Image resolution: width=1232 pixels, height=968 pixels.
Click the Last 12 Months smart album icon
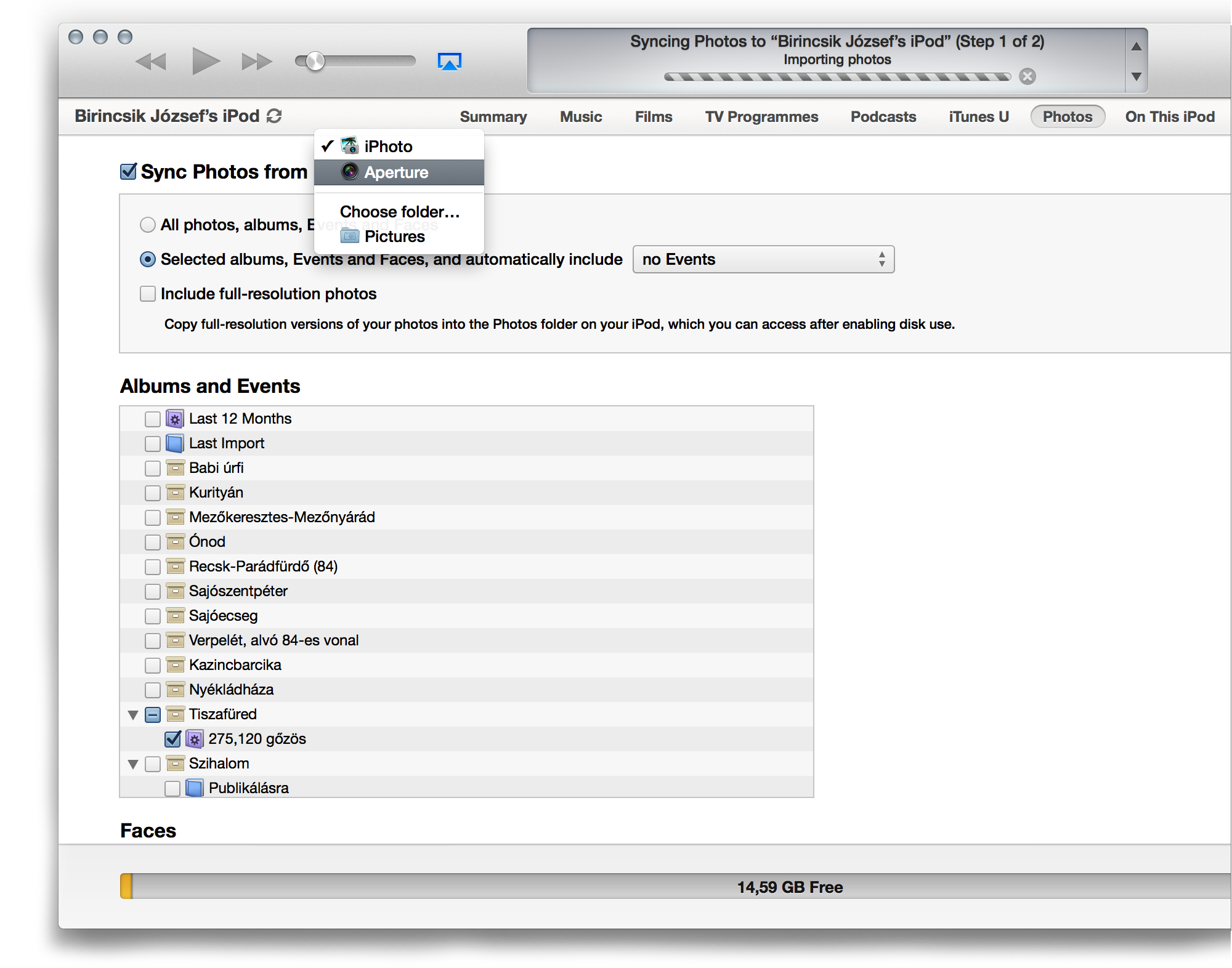pos(175,419)
